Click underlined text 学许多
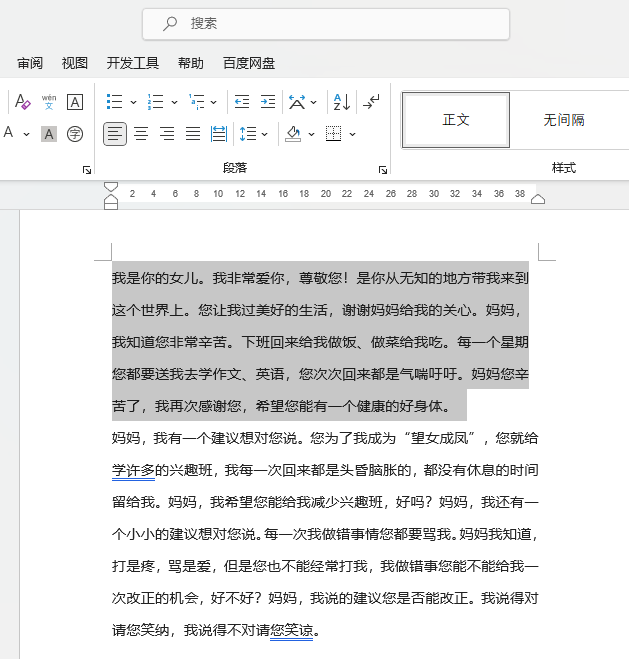This screenshot has width=629, height=659. point(133,470)
